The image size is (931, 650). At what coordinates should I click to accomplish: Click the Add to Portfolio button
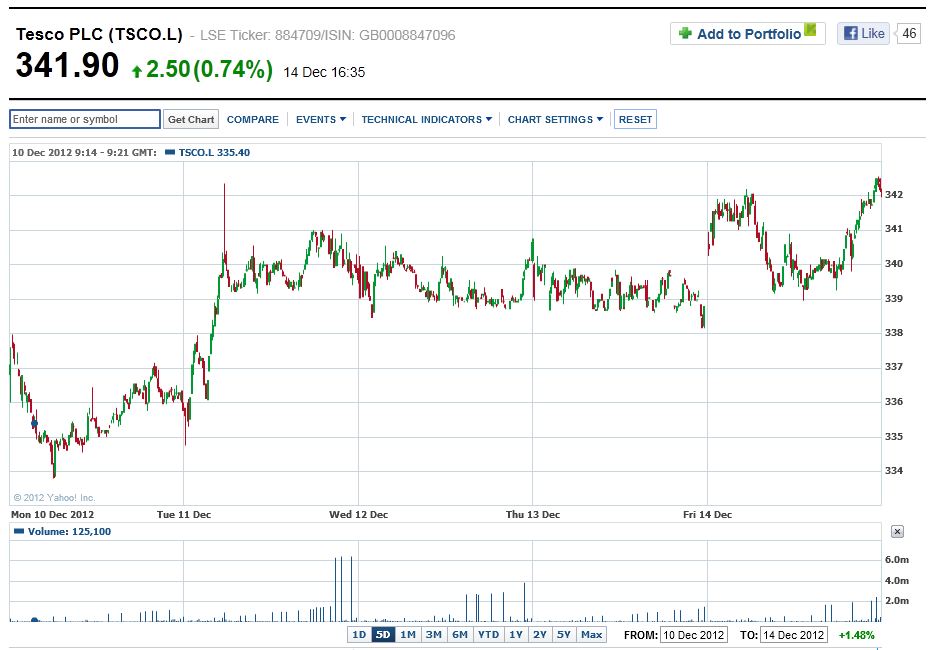(x=748, y=33)
